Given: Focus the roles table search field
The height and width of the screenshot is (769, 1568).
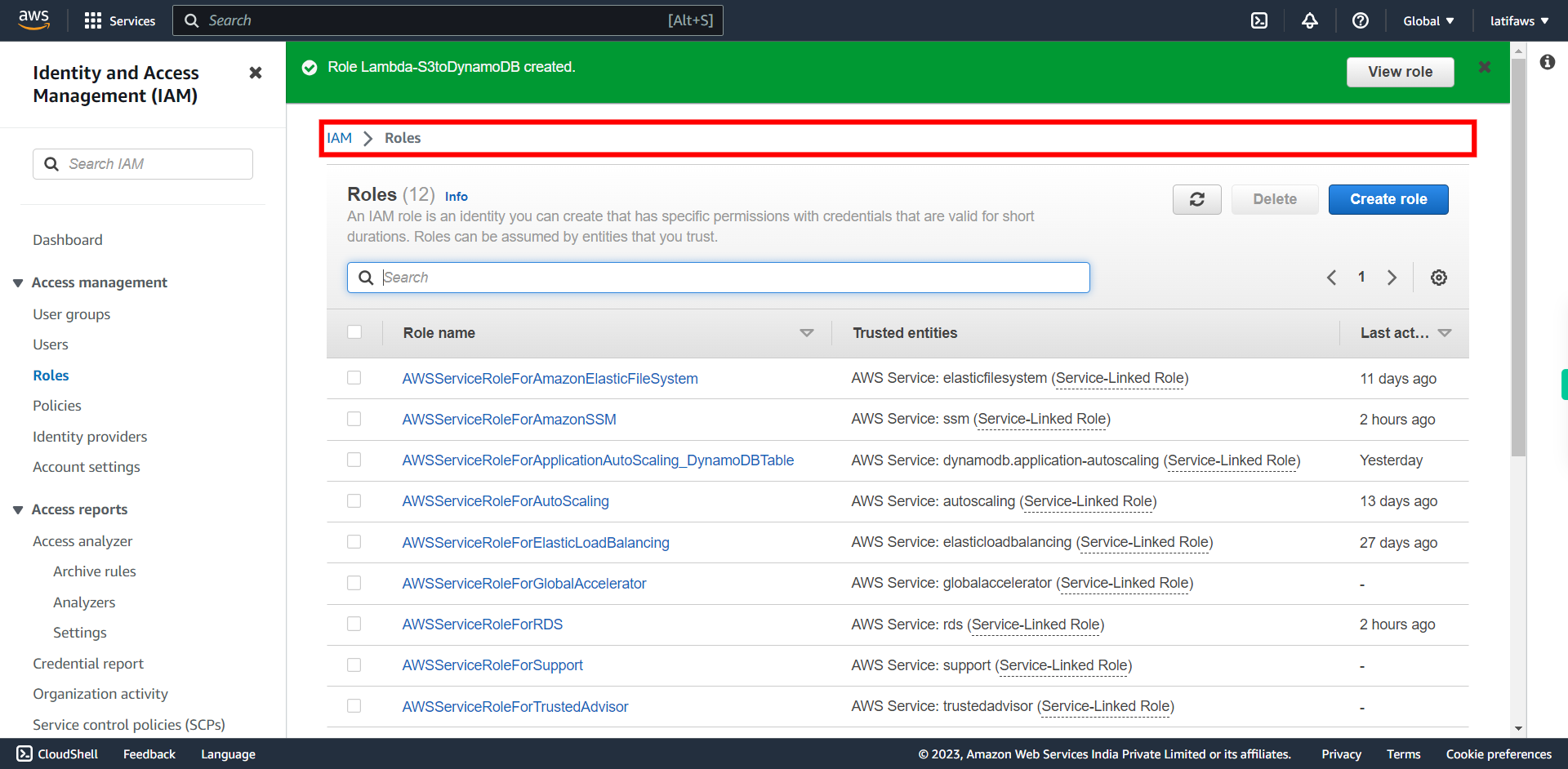Looking at the screenshot, I should click(x=719, y=278).
